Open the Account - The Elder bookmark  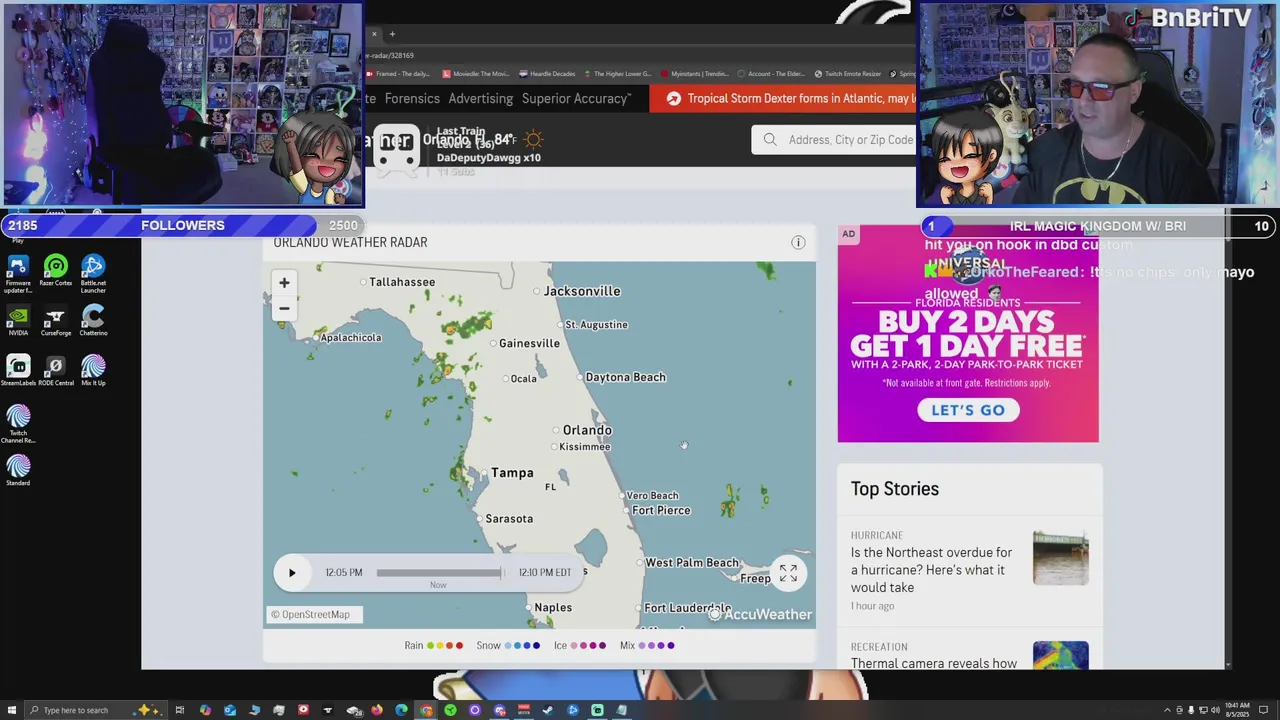pyautogui.click(x=772, y=74)
